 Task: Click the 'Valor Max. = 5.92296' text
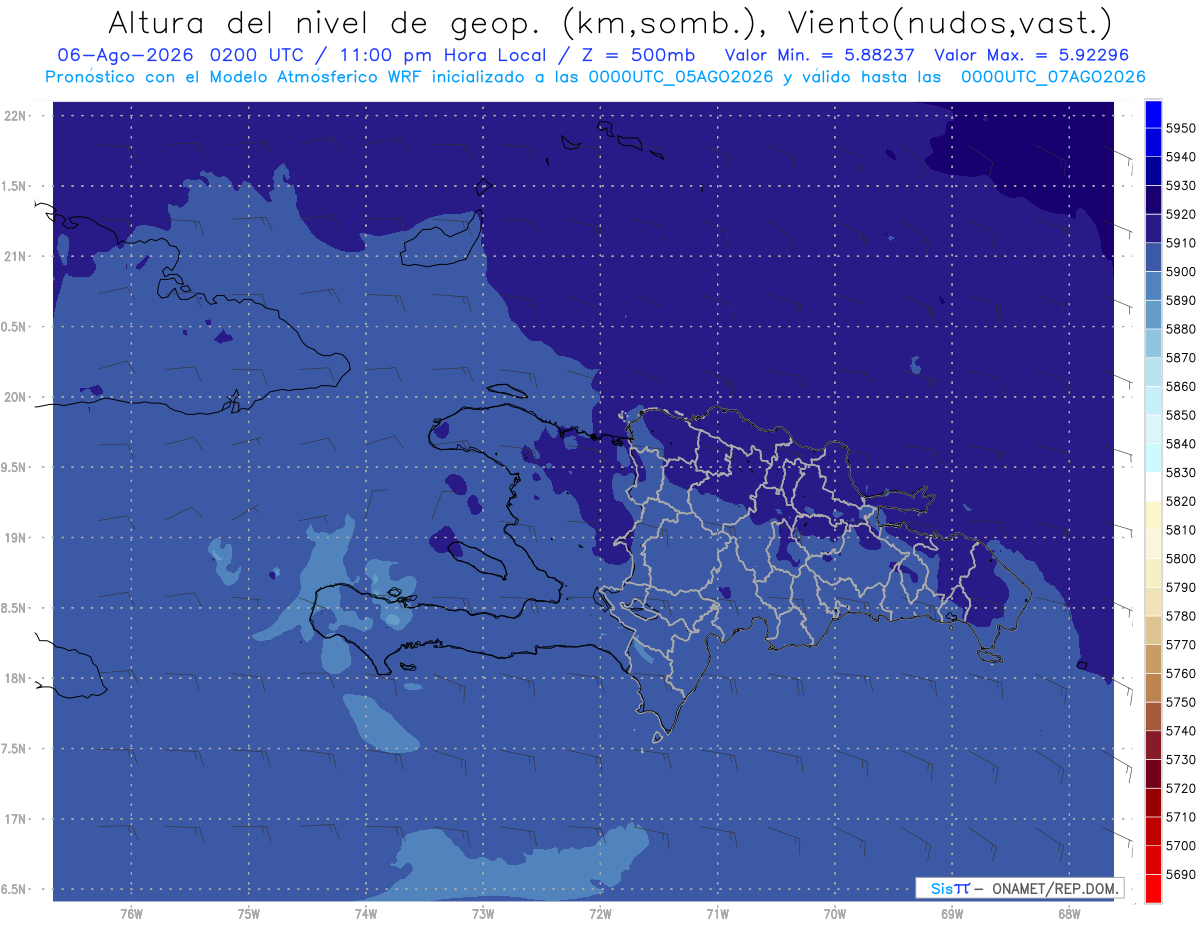[1033, 56]
